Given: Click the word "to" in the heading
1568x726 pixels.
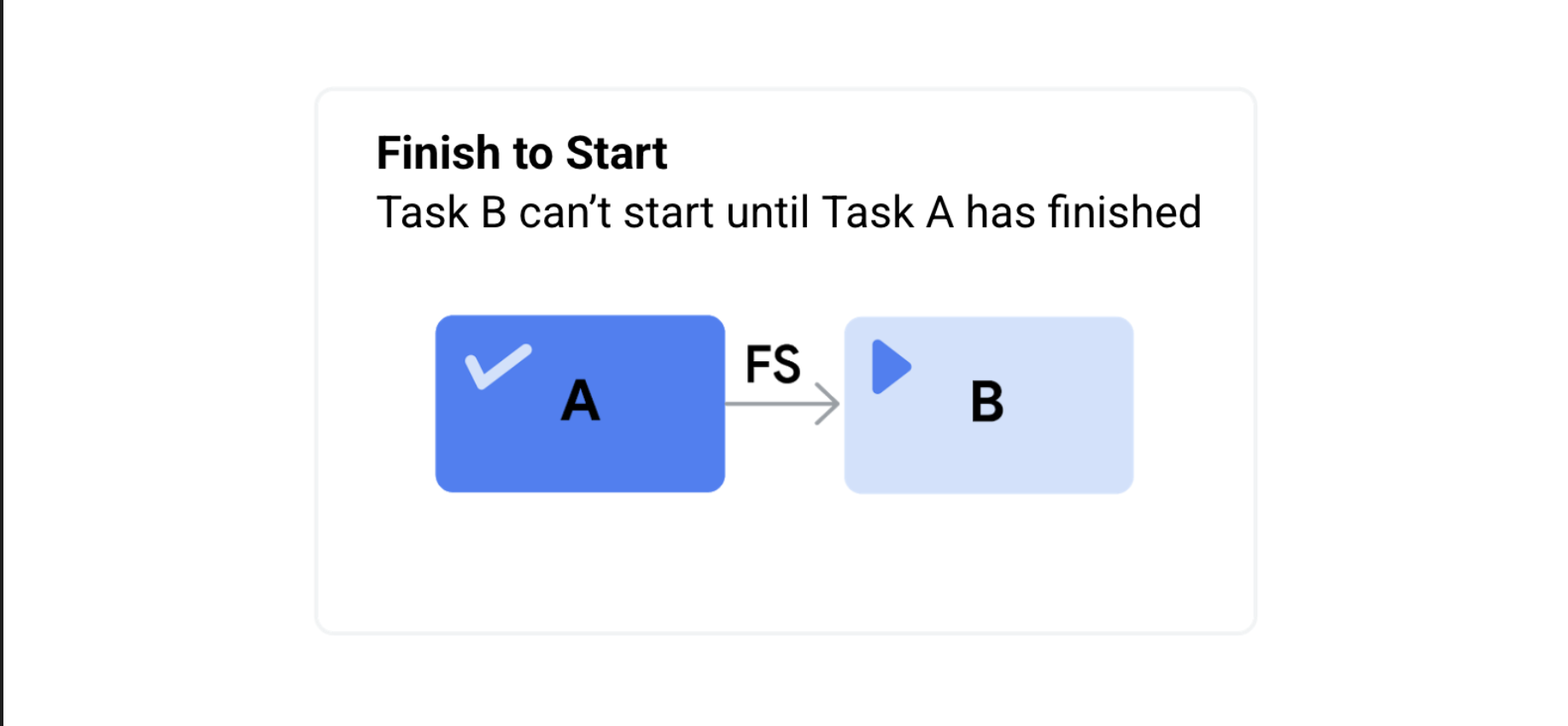Looking at the screenshot, I should (533, 155).
